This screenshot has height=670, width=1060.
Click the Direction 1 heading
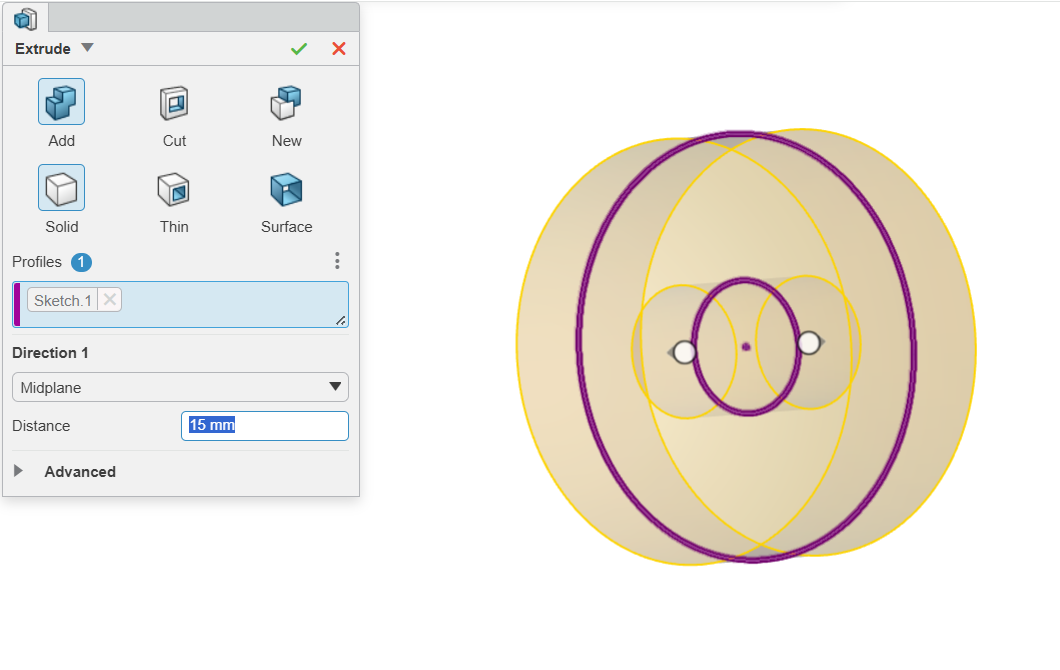pyautogui.click(x=50, y=353)
